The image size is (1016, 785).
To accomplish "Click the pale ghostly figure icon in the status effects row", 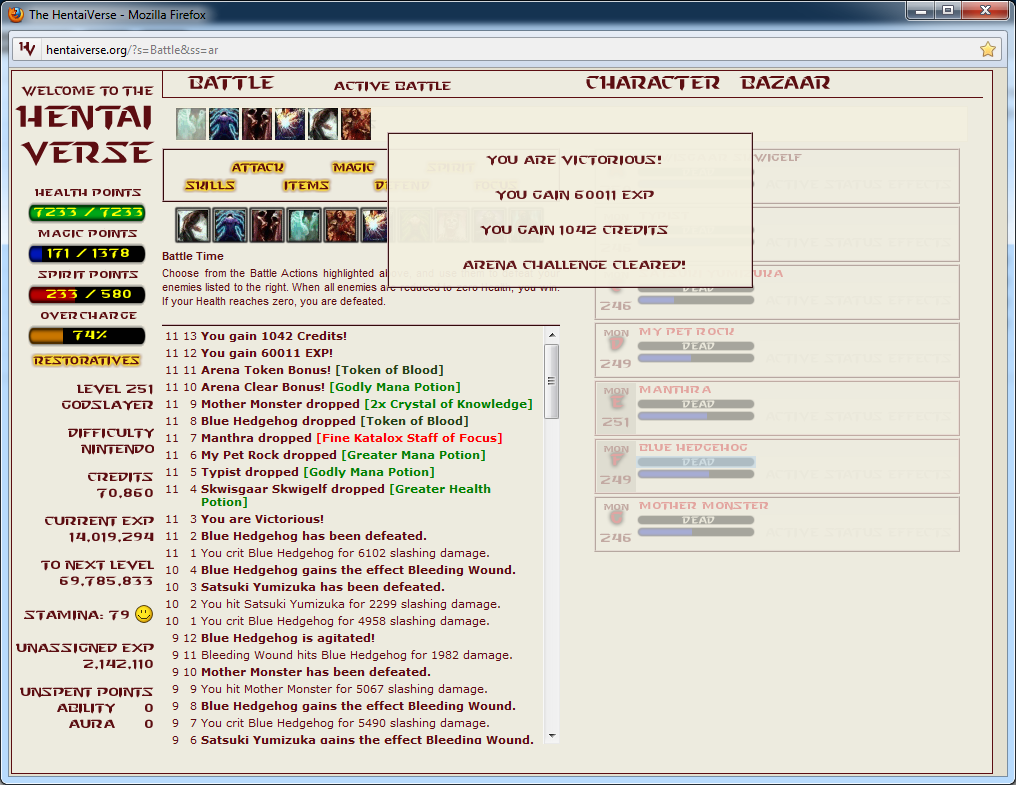I will [191, 124].
